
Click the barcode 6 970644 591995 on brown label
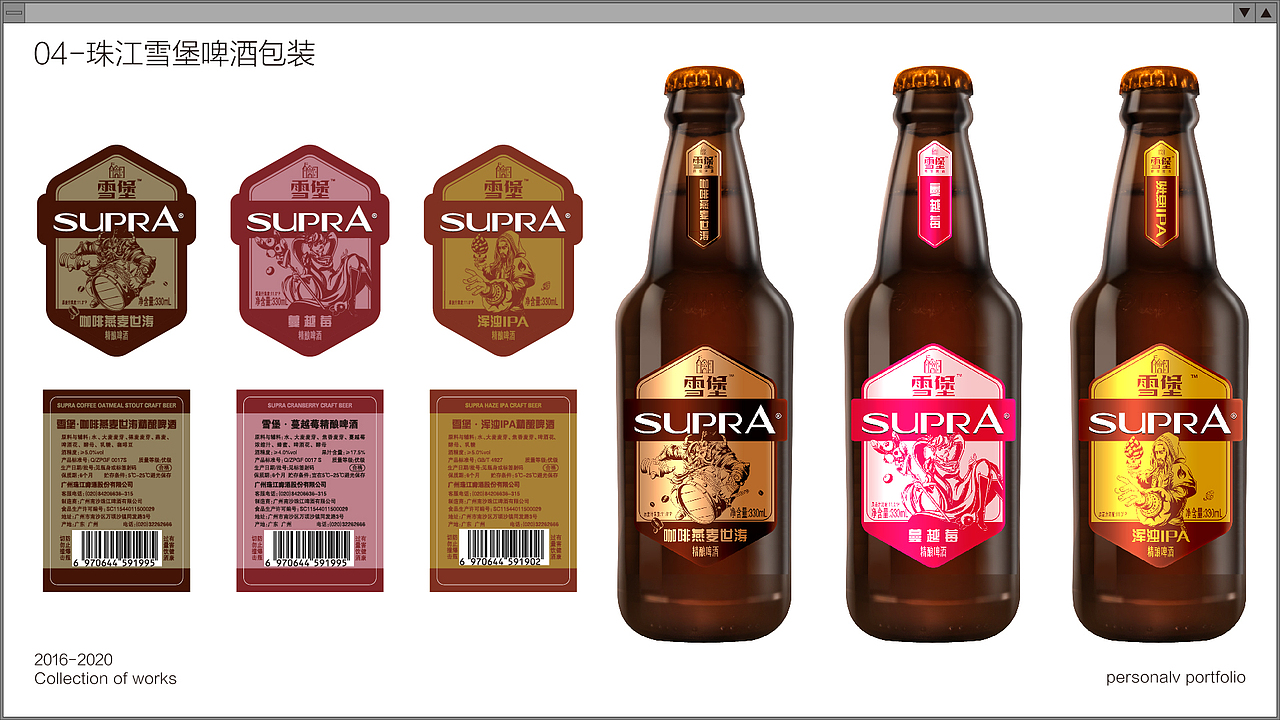(116, 550)
